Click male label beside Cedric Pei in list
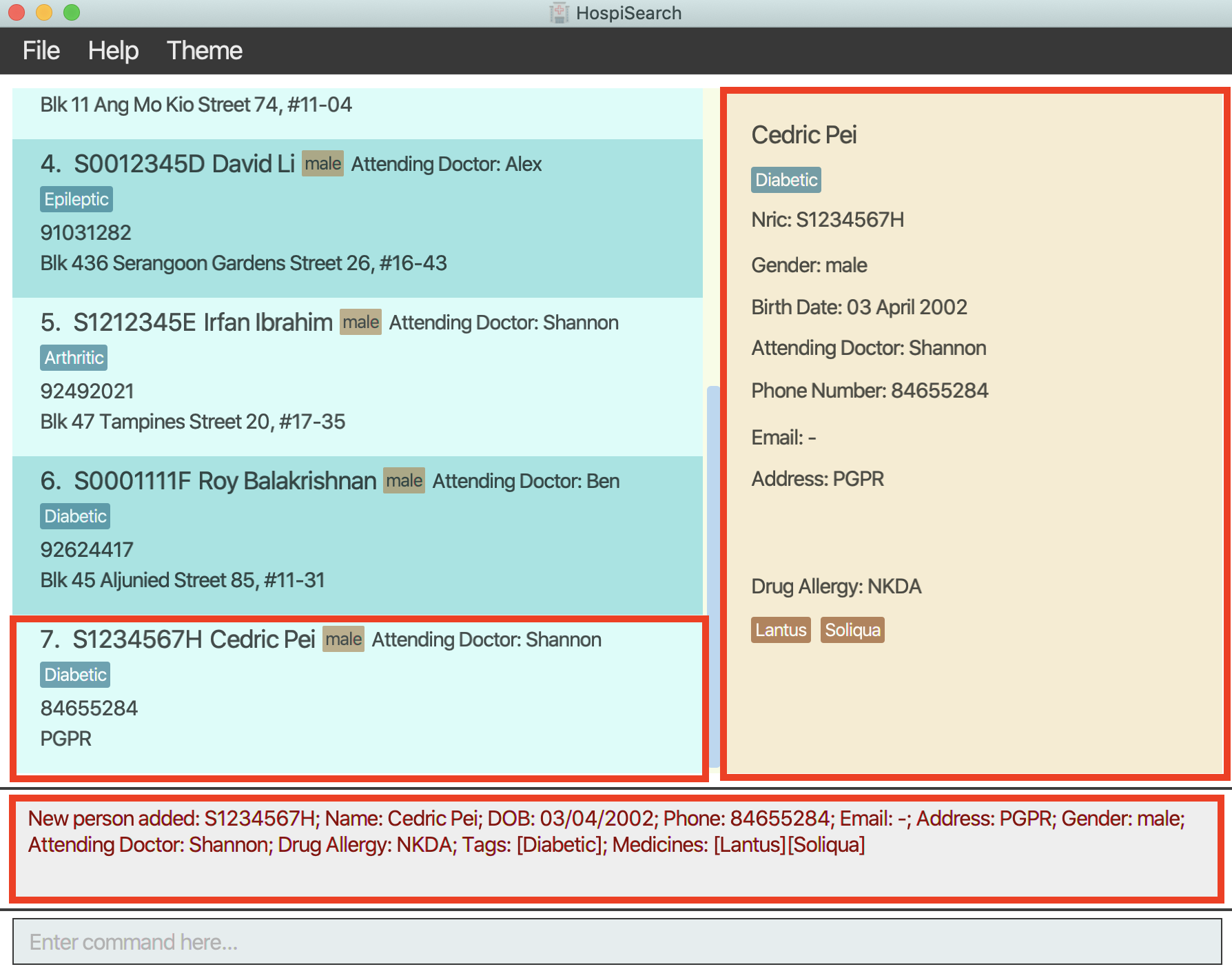The image size is (1232, 969). click(x=343, y=640)
